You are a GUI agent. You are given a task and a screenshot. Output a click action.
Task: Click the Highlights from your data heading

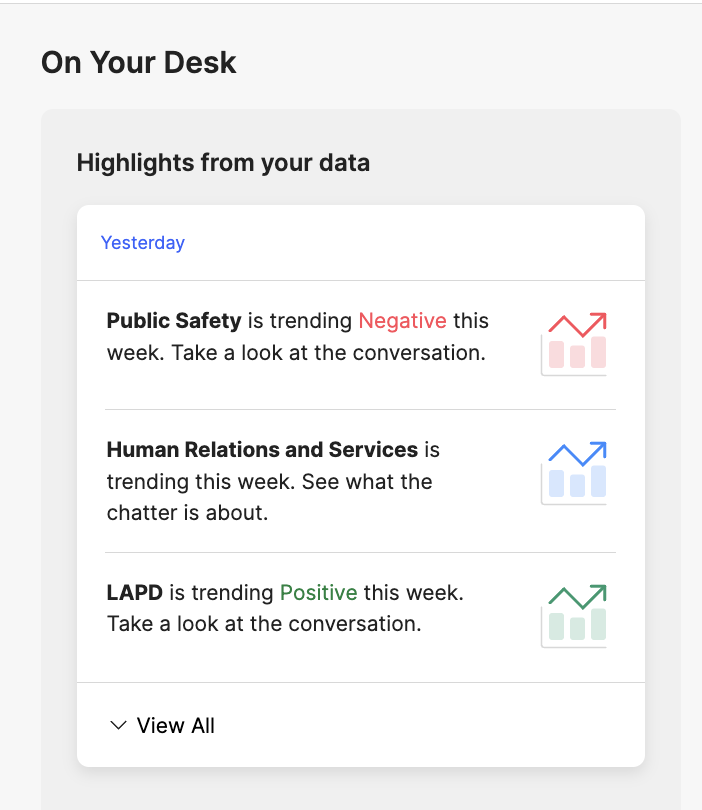click(223, 163)
